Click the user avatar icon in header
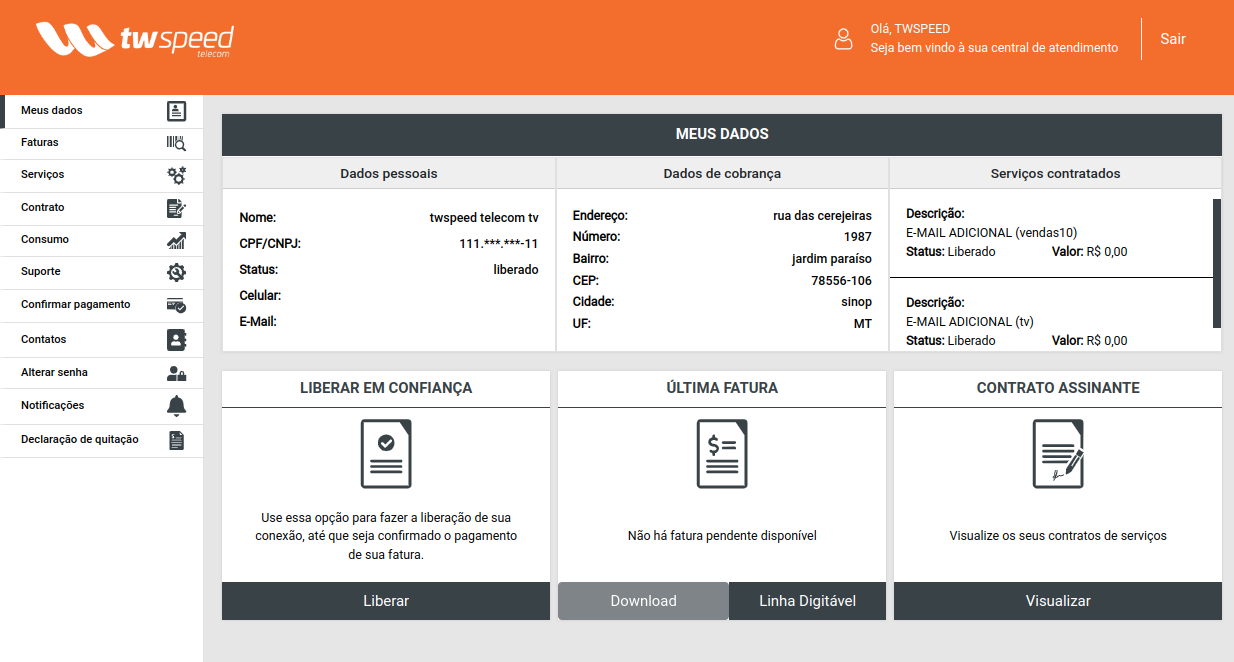 [844, 39]
